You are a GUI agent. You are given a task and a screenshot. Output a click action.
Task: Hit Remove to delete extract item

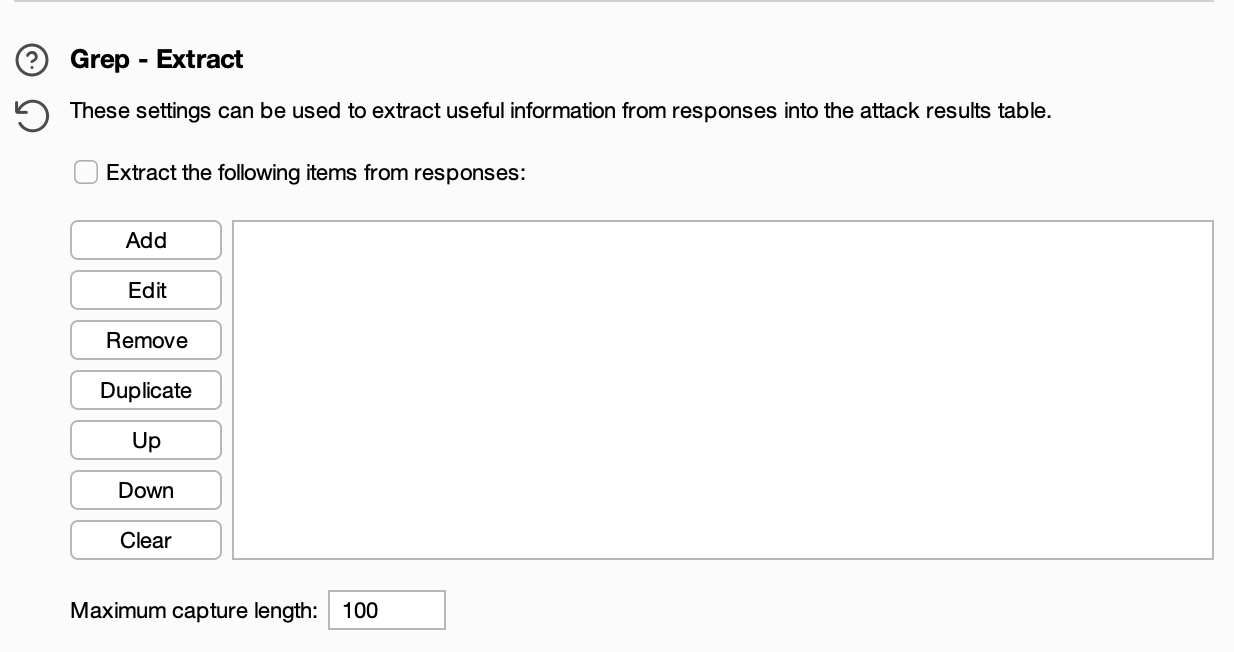146,341
